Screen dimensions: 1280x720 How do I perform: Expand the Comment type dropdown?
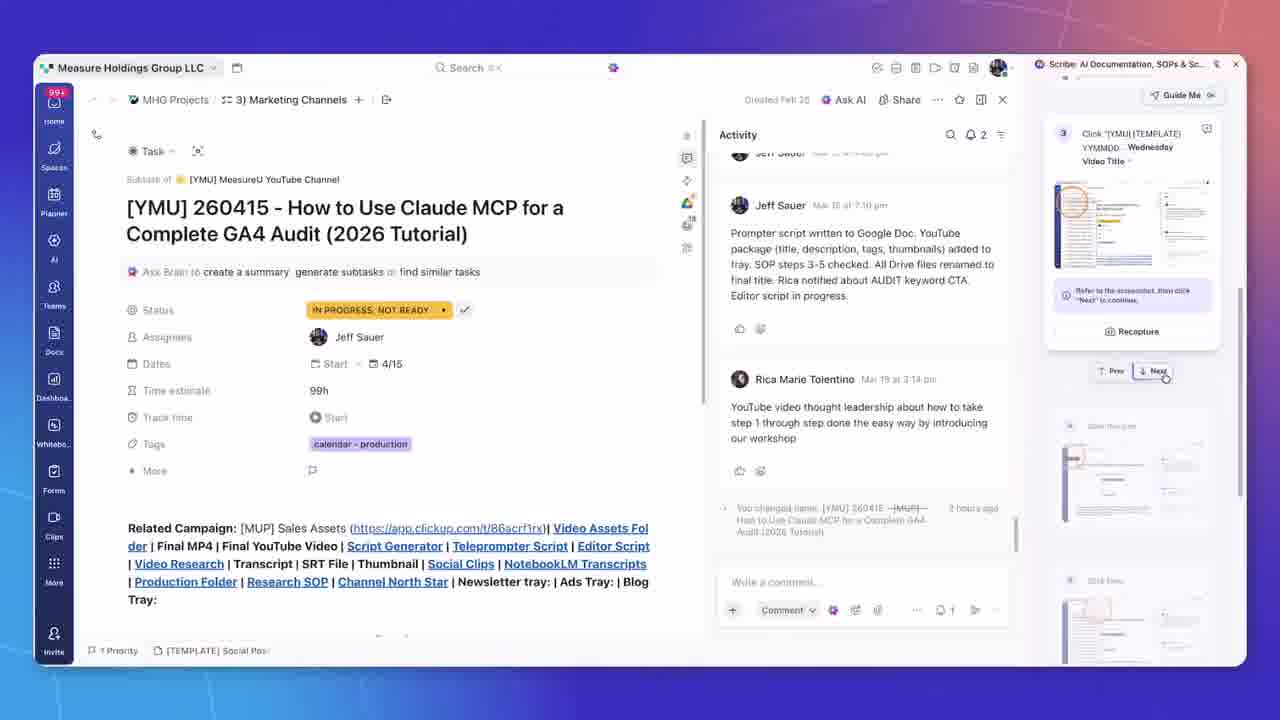788,610
